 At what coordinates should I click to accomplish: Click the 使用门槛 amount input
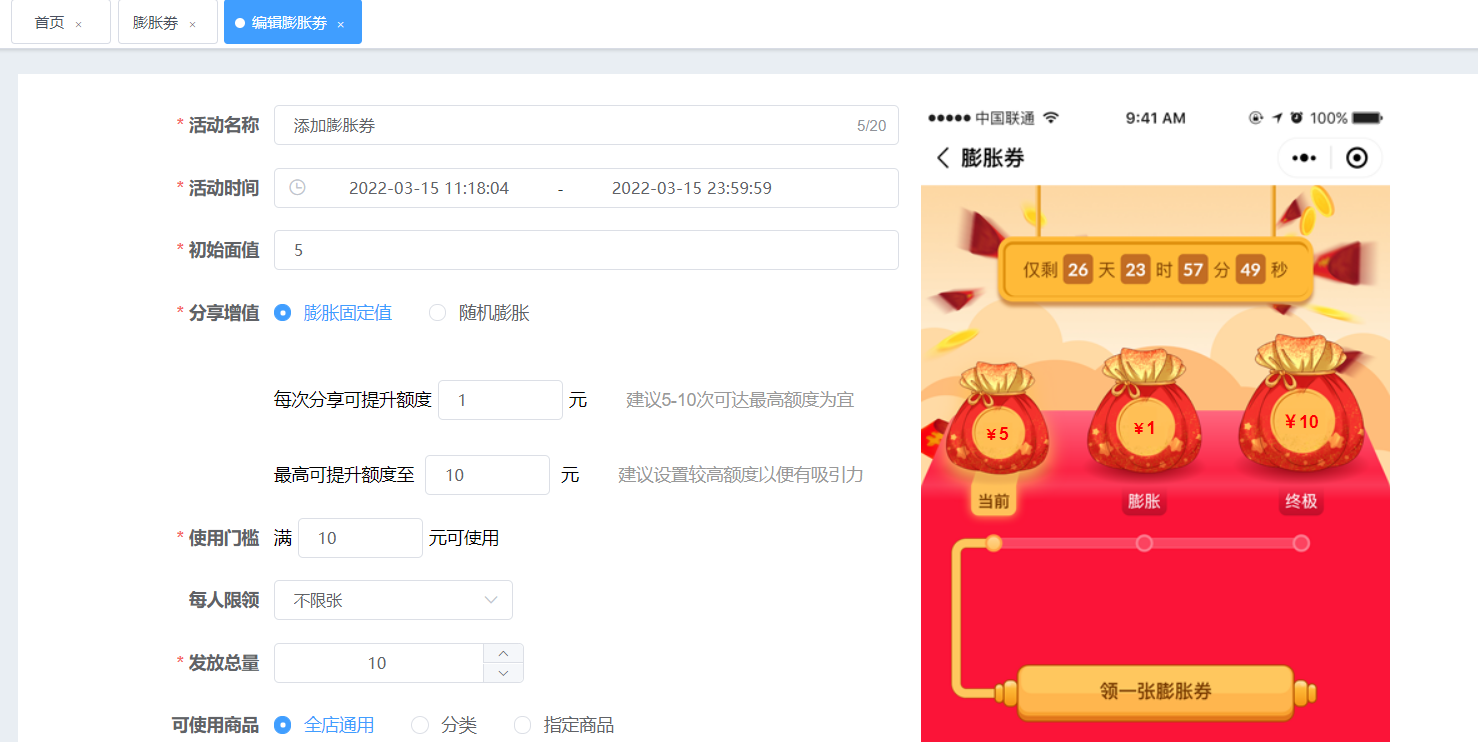360,538
